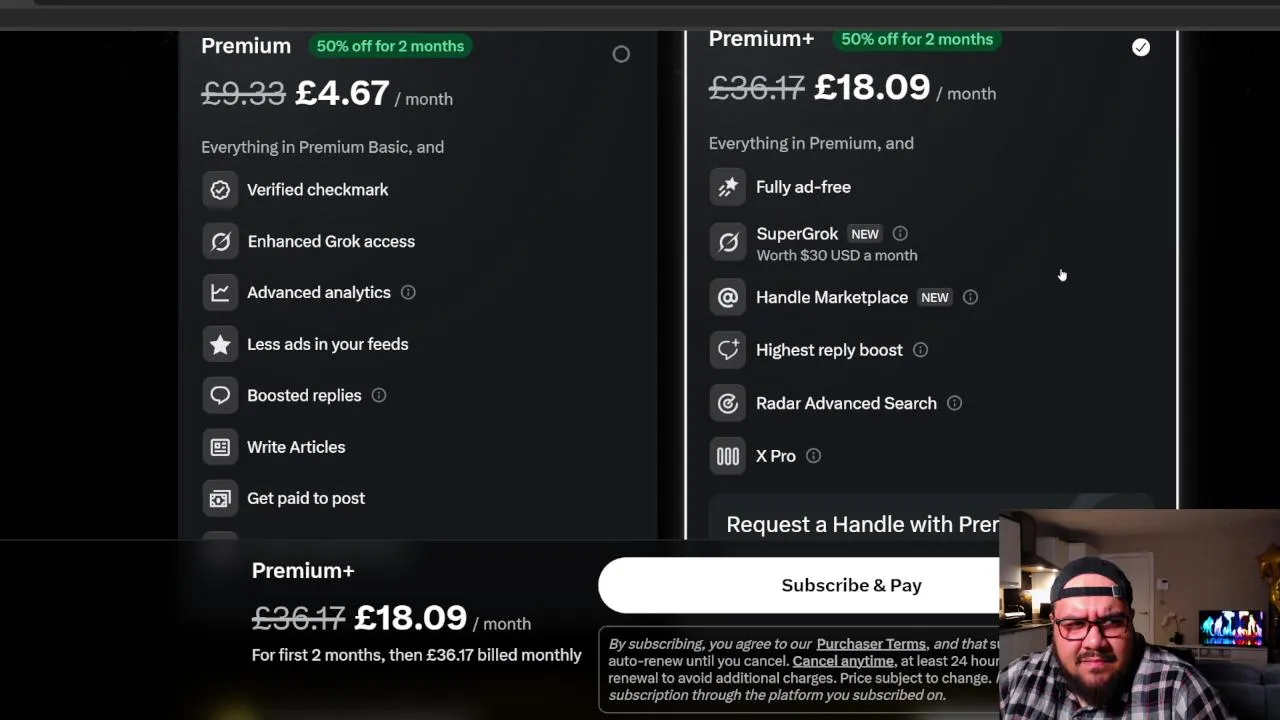This screenshot has width=1280, height=720.
Task: Click the Get paid to post icon
Action: [x=220, y=498]
